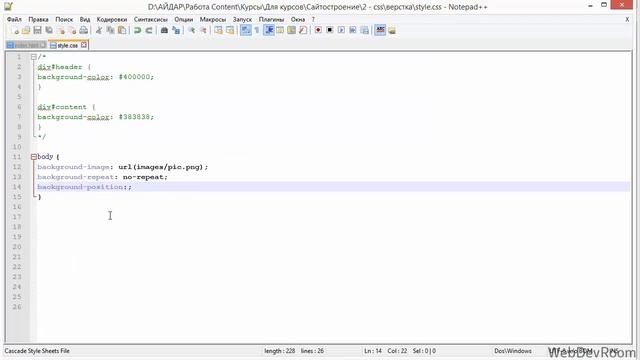Click the url(images/pic.png) value
The image size is (640, 360).
[x=161, y=167]
